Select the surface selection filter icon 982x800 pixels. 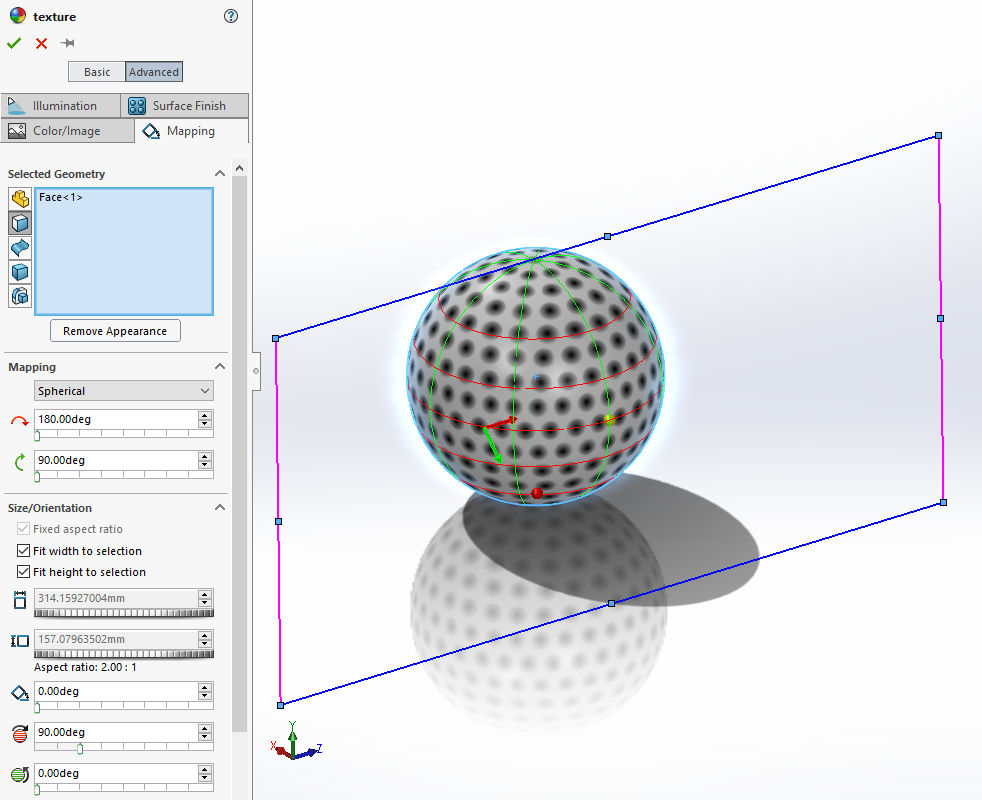(19, 248)
